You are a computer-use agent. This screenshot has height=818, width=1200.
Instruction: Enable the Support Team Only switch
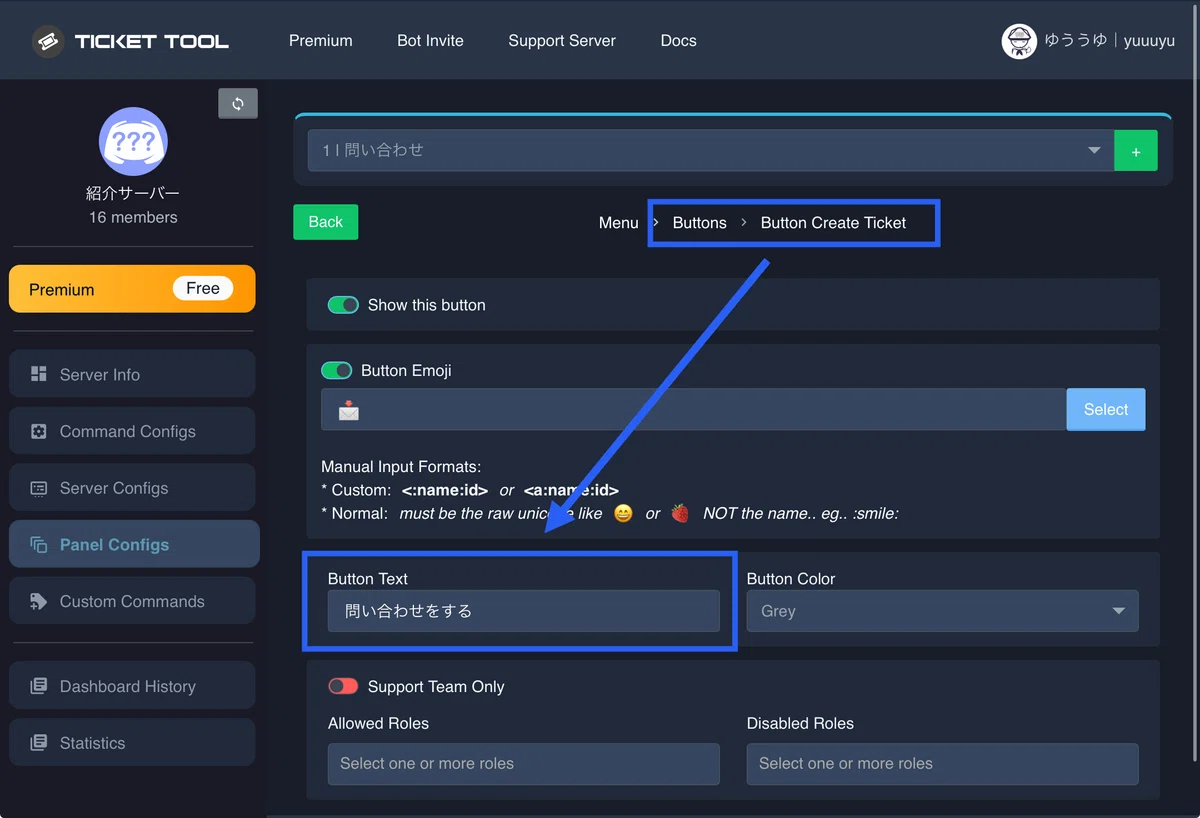[343, 686]
